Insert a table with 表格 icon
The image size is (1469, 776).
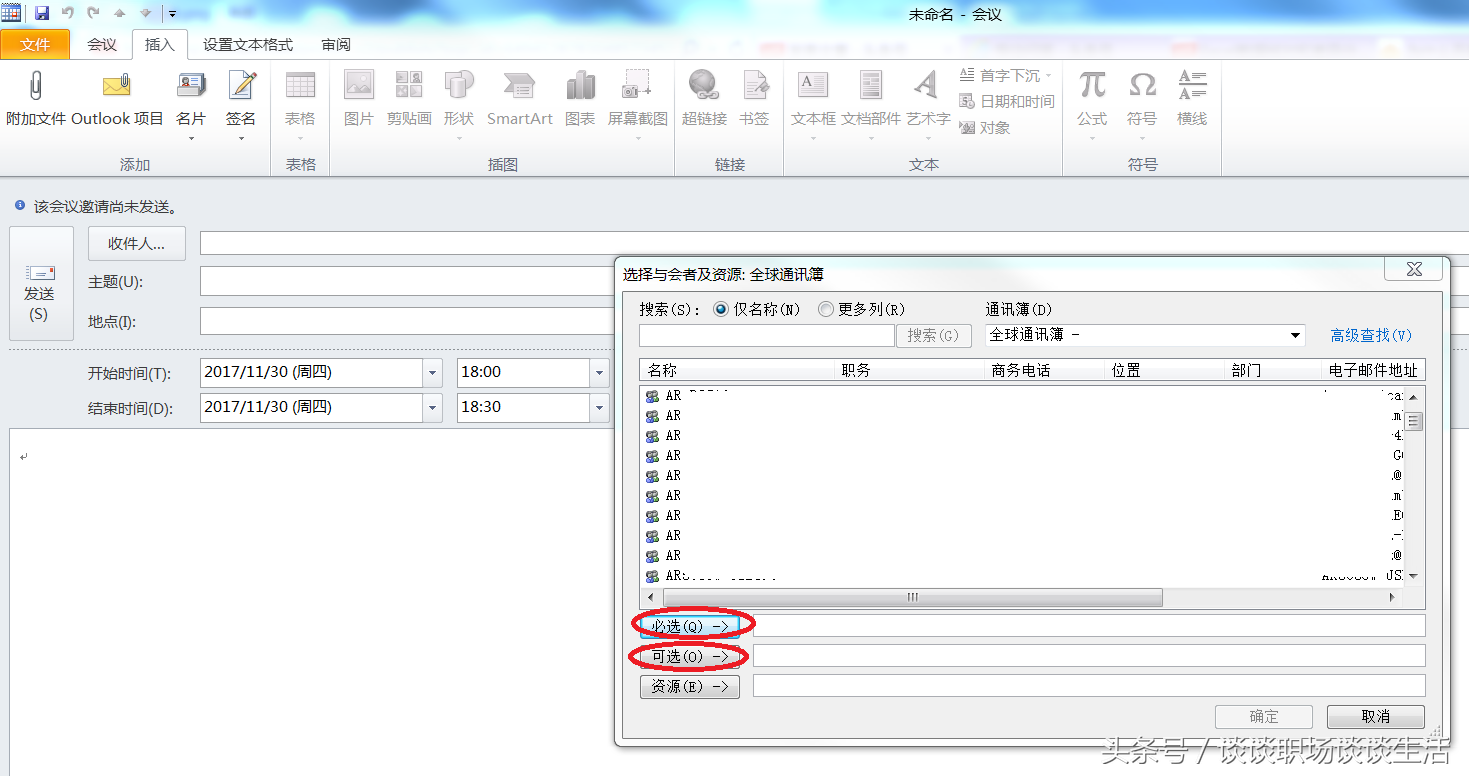(x=300, y=87)
